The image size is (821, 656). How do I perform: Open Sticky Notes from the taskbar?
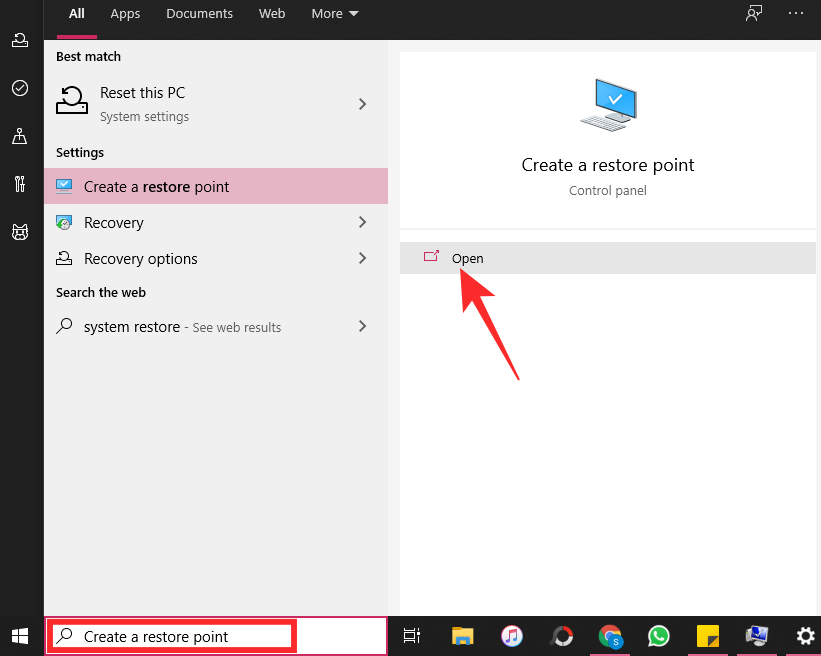708,636
